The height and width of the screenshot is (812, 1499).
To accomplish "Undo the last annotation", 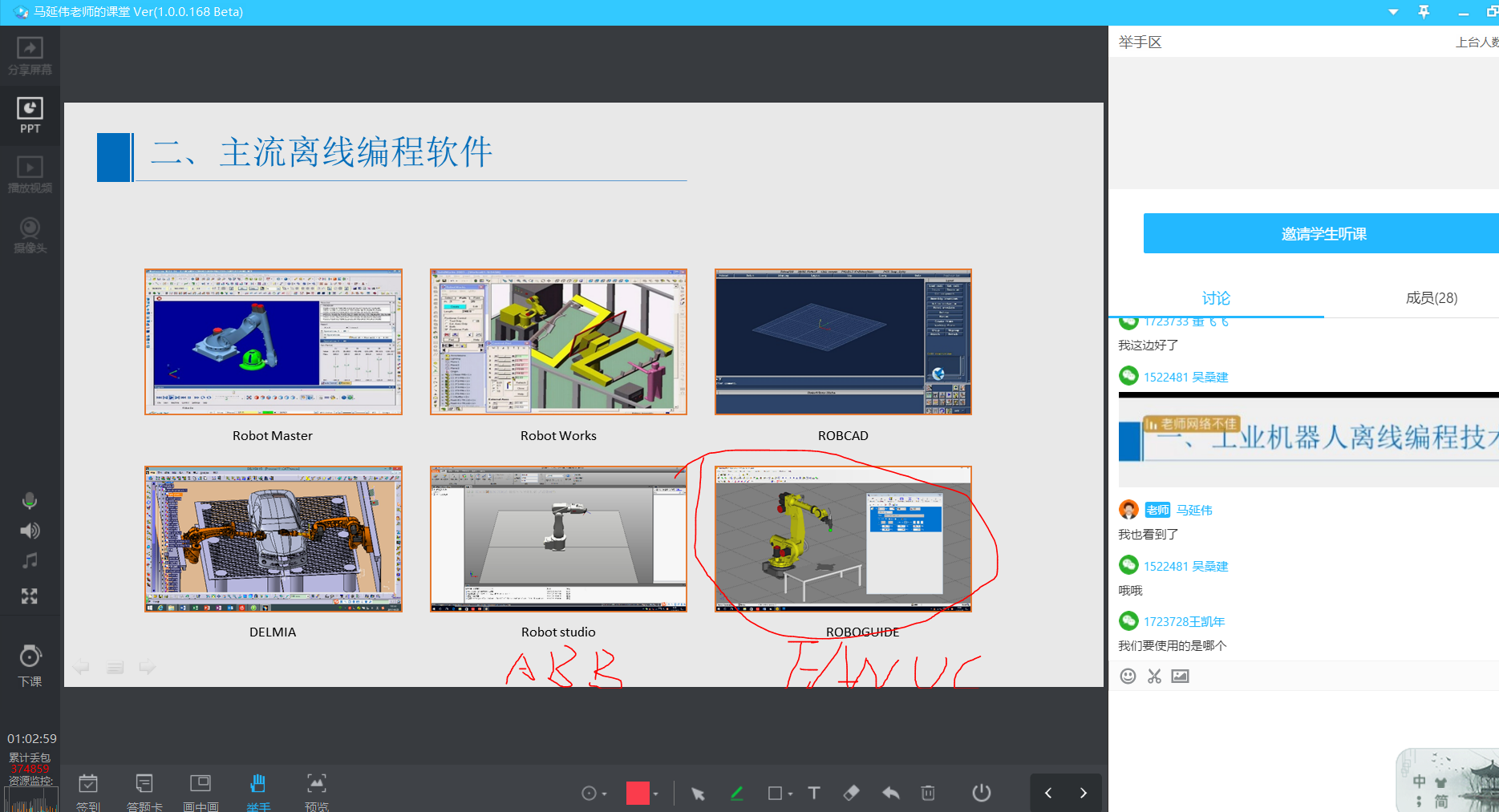I will [x=890, y=793].
